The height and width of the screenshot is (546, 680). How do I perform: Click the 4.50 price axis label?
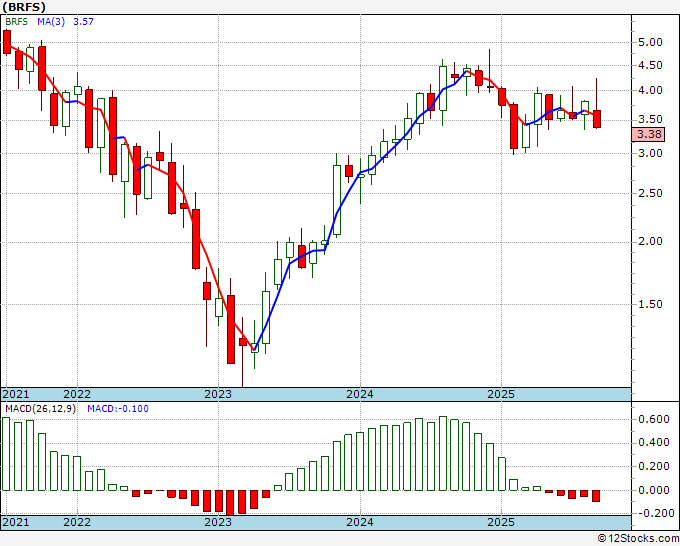[x=650, y=65]
